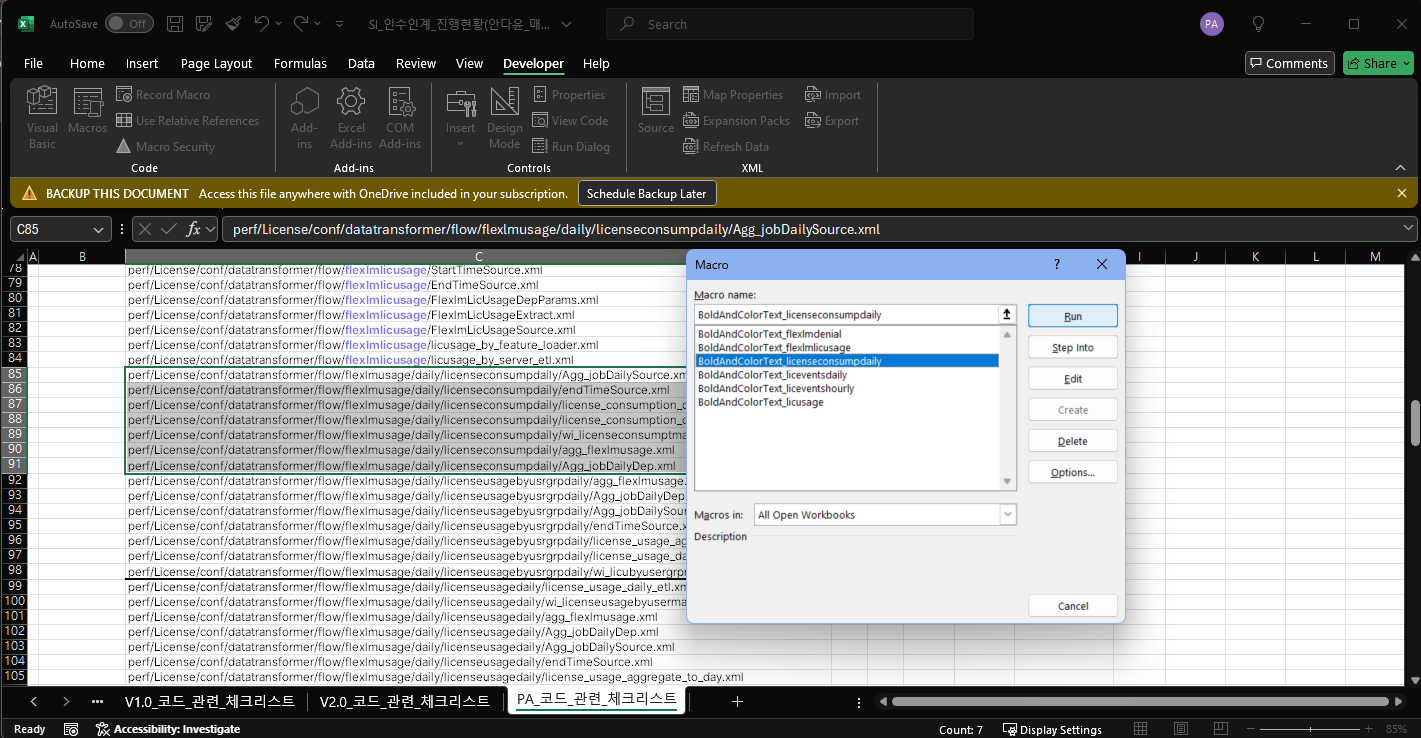Open XML Expansion Packs
Image resolution: width=1421 pixels, height=738 pixels.
(736, 121)
